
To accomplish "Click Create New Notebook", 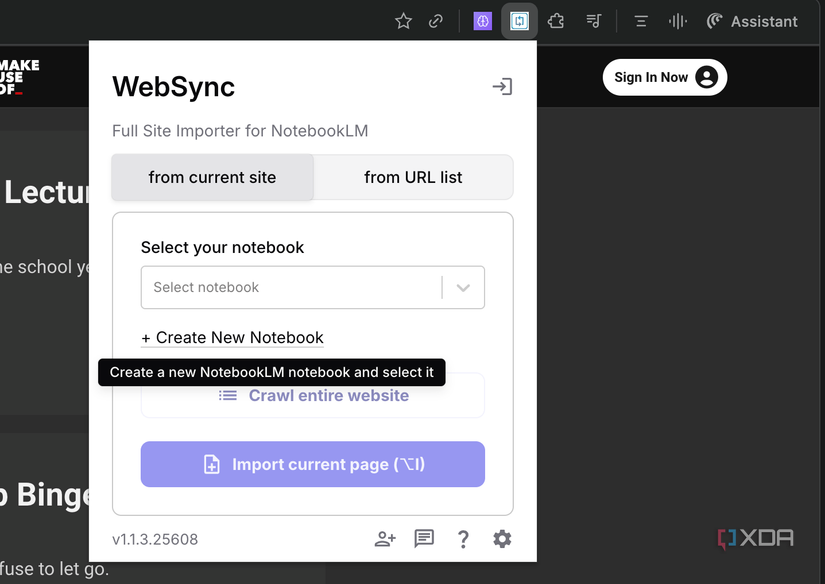I will click(233, 337).
